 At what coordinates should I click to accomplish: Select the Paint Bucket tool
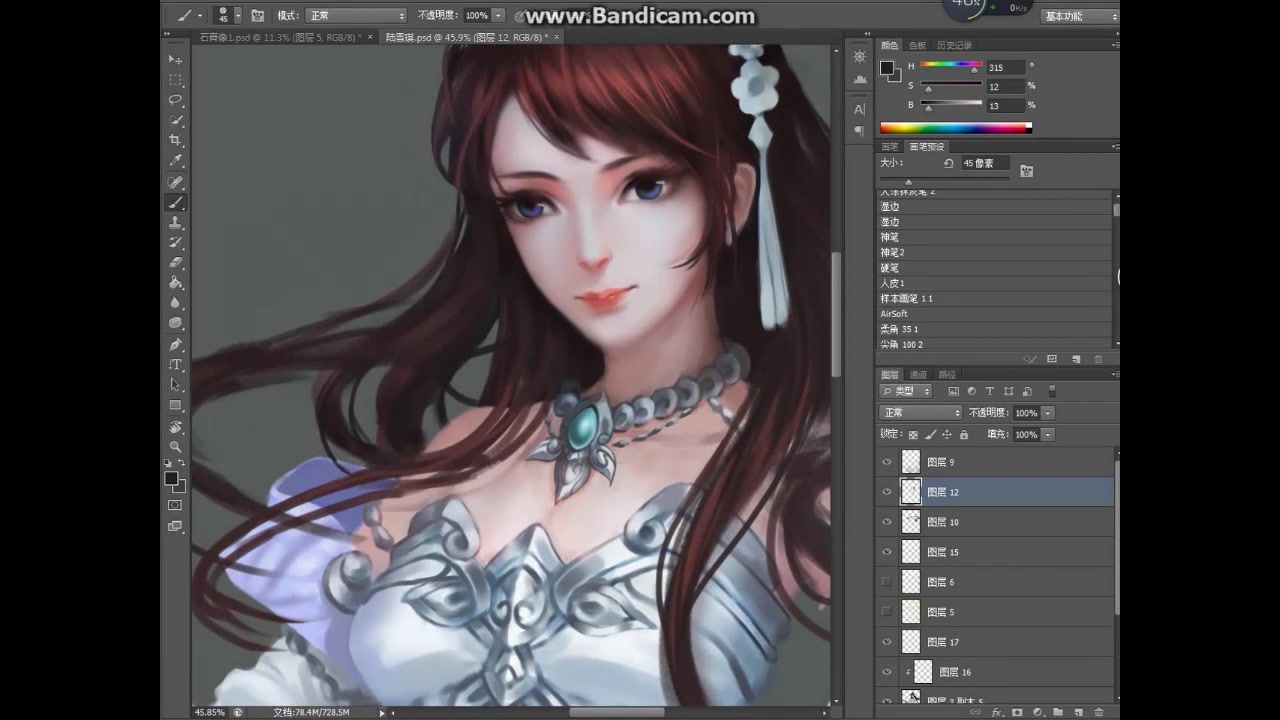(176, 283)
